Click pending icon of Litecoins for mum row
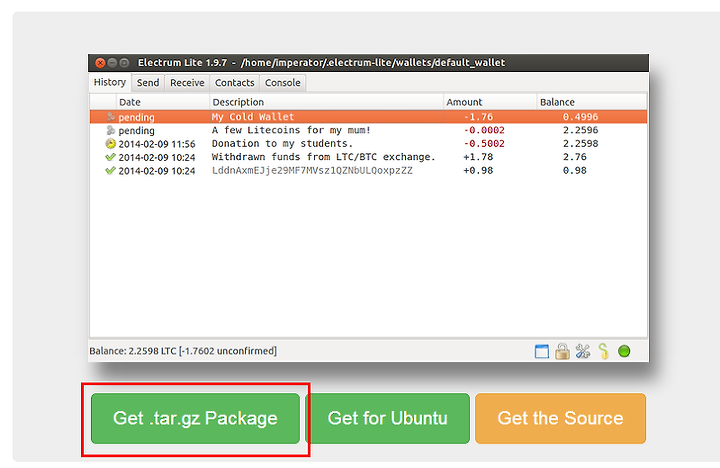Image resolution: width=720 pixels, height=468 pixels. pos(111,130)
